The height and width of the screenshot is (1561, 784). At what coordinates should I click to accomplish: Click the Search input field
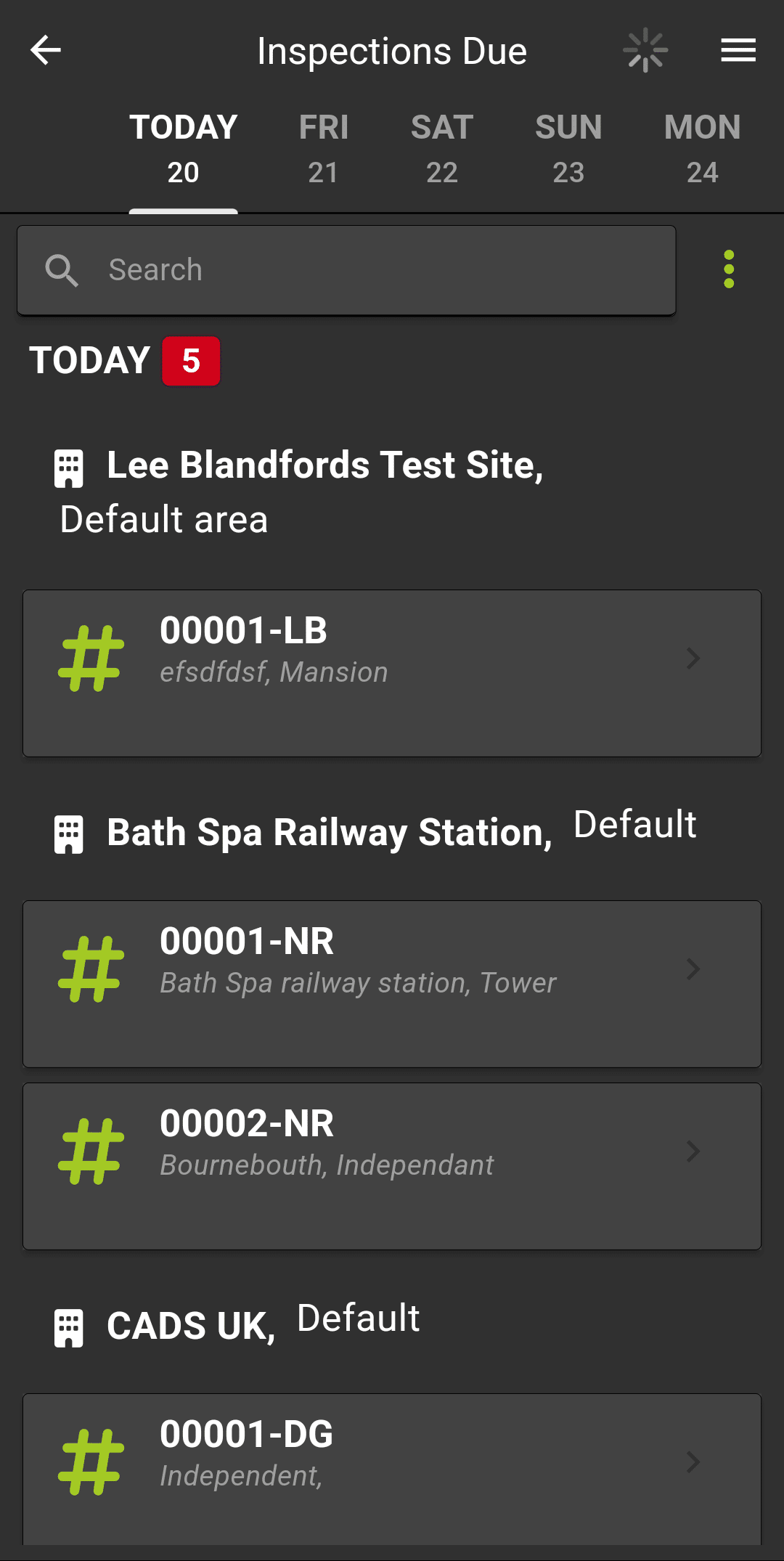(x=377, y=270)
